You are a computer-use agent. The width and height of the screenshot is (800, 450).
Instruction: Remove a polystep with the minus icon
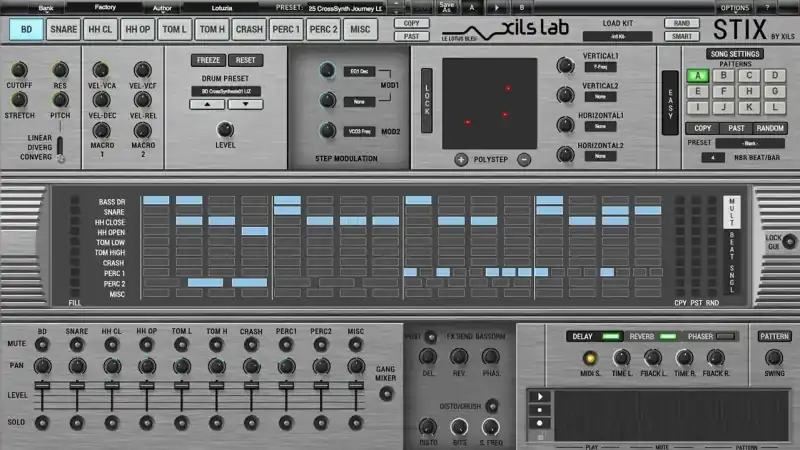(524, 160)
